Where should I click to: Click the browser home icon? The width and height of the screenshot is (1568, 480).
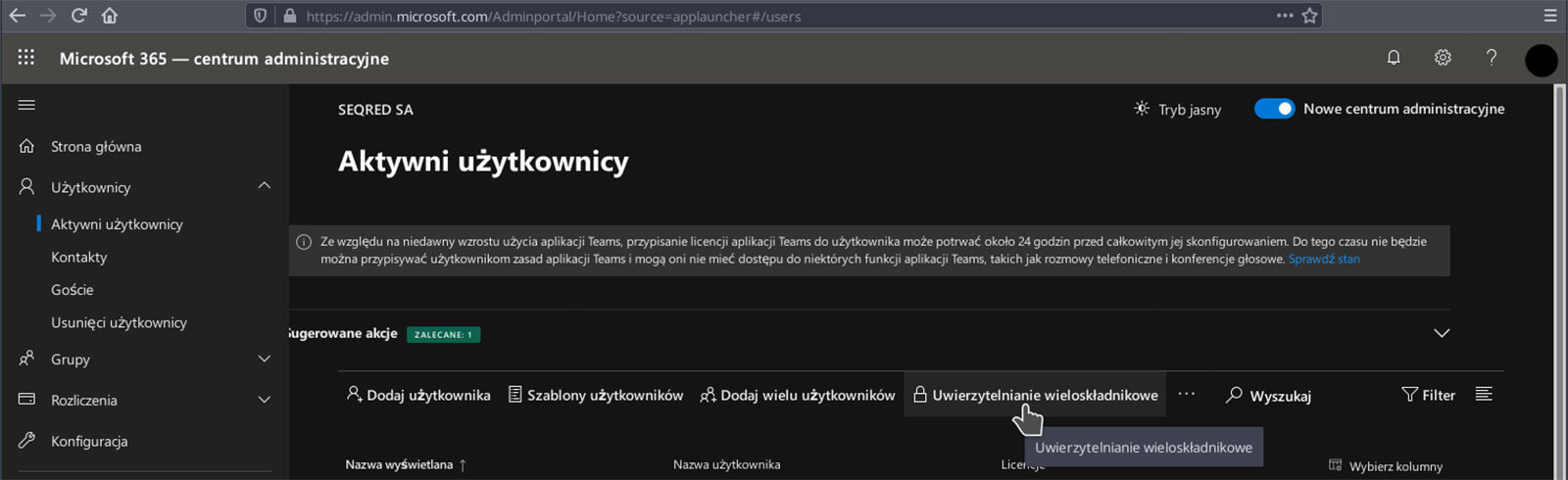click(x=110, y=16)
